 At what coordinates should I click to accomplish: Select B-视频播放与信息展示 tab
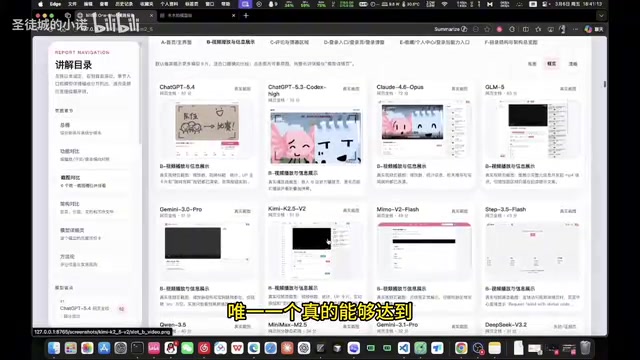tap(231, 42)
